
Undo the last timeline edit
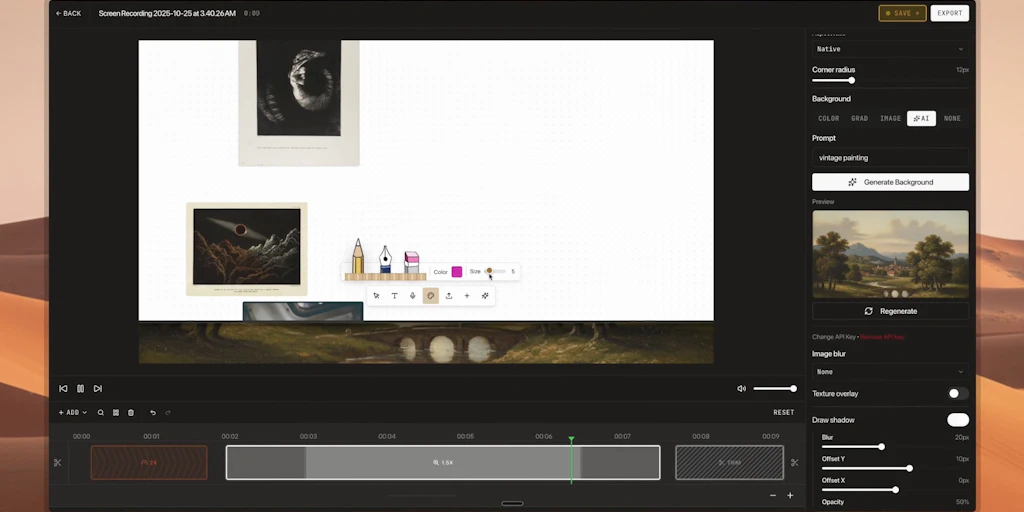pyautogui.click(x=153, y=412)
